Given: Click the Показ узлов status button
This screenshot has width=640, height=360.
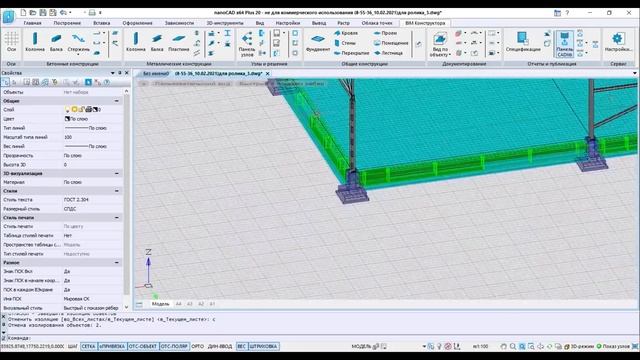Looking at the screenshot, I should click(x=613, y=347).
